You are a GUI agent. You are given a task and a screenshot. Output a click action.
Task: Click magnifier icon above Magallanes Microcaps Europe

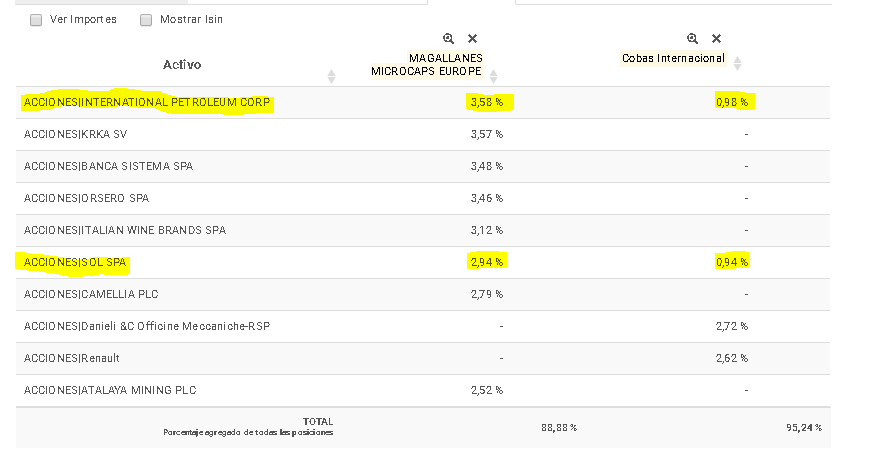click(448, 38)
